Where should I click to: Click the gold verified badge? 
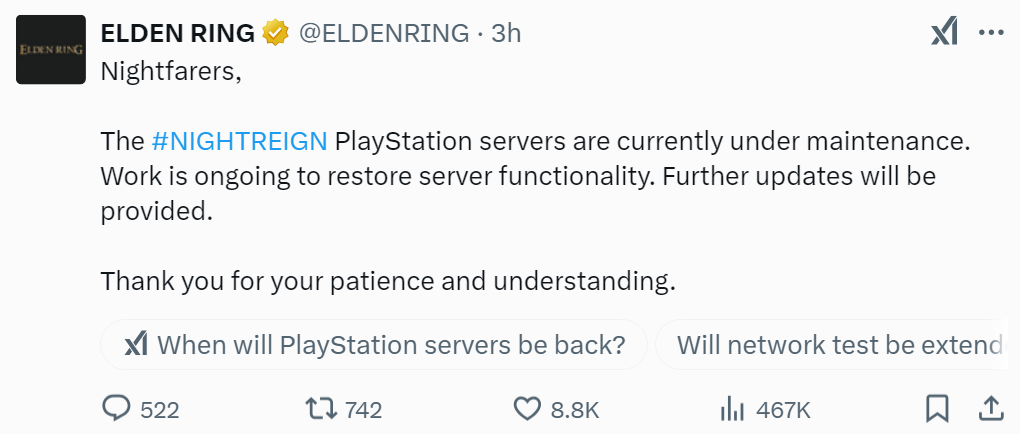pos(275,33)
